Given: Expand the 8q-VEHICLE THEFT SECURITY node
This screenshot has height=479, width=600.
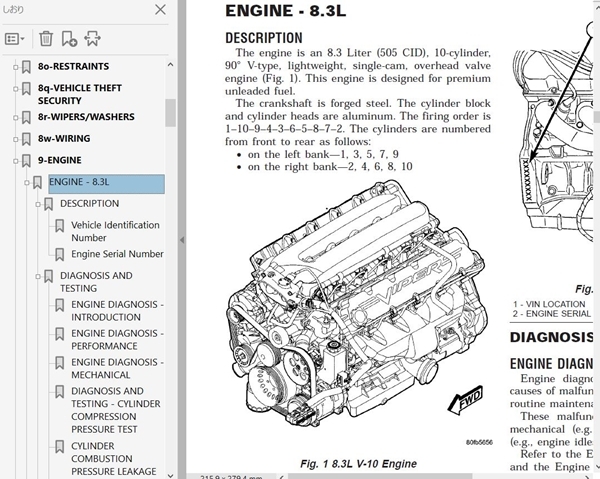Looking at the screenshot, I should click(x=16, y=89).
